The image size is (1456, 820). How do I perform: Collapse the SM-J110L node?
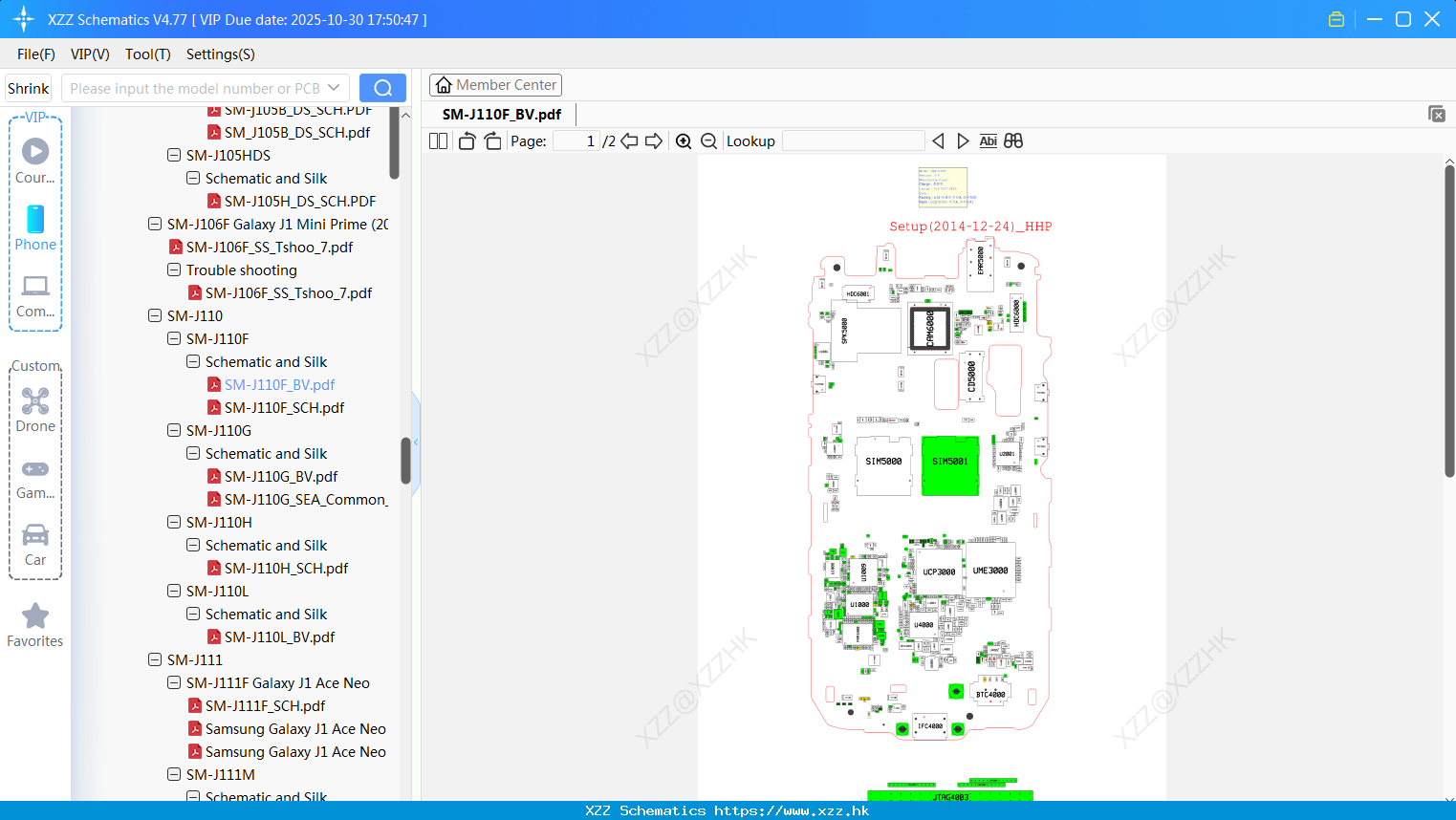click(x=174, y=591)
